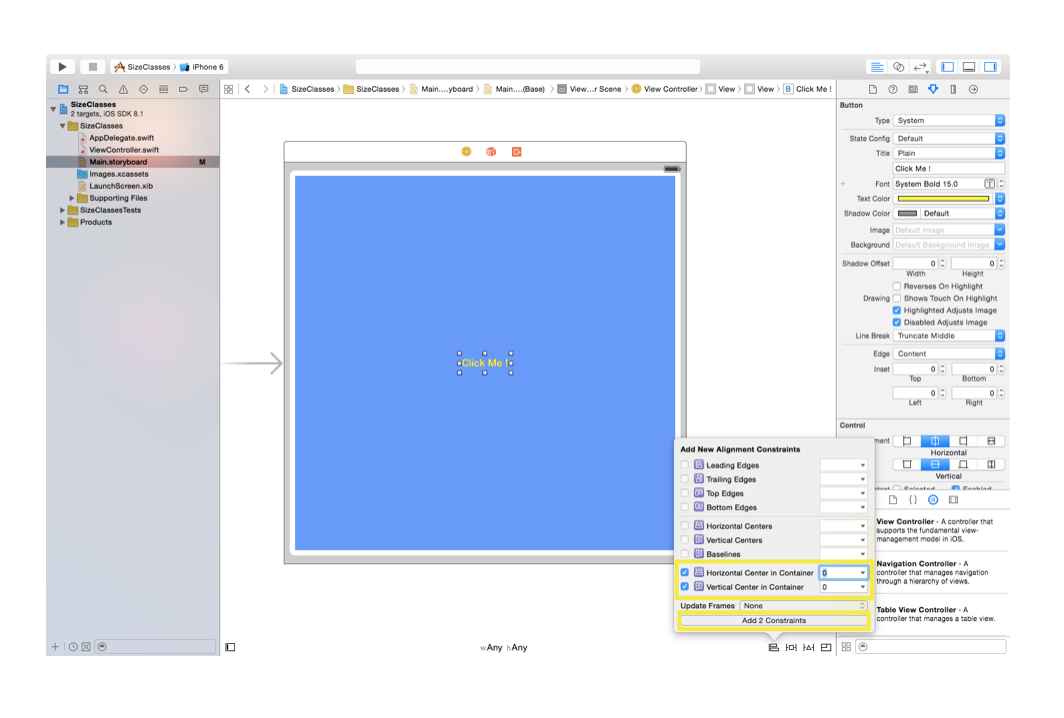Open the Font picker T icon

[x=989, y=184]
